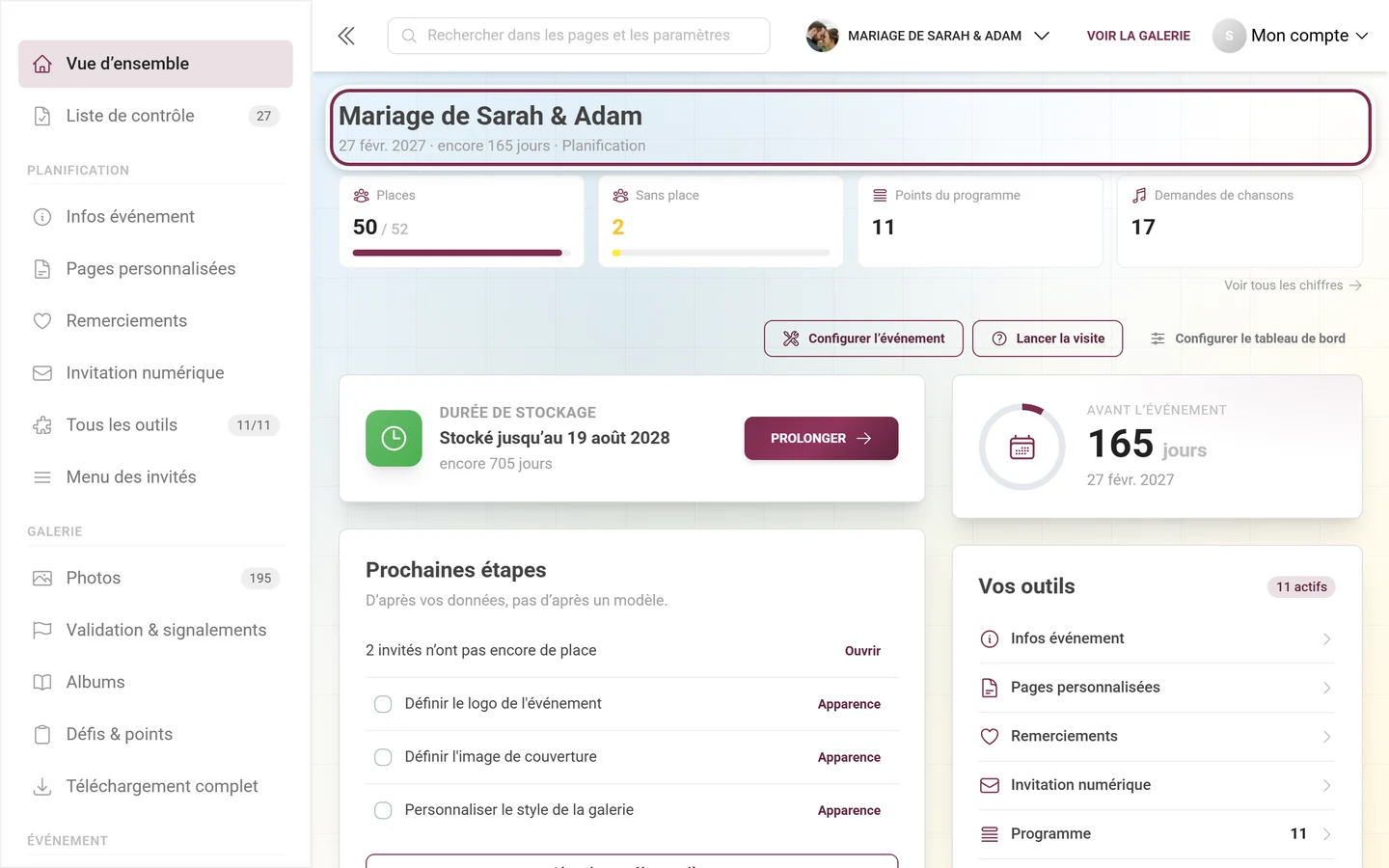This screenshot has width=1389, height=868.
Task: Open the Mariage de Sarah & Adam event dropdown
Action: click(928, 36)
